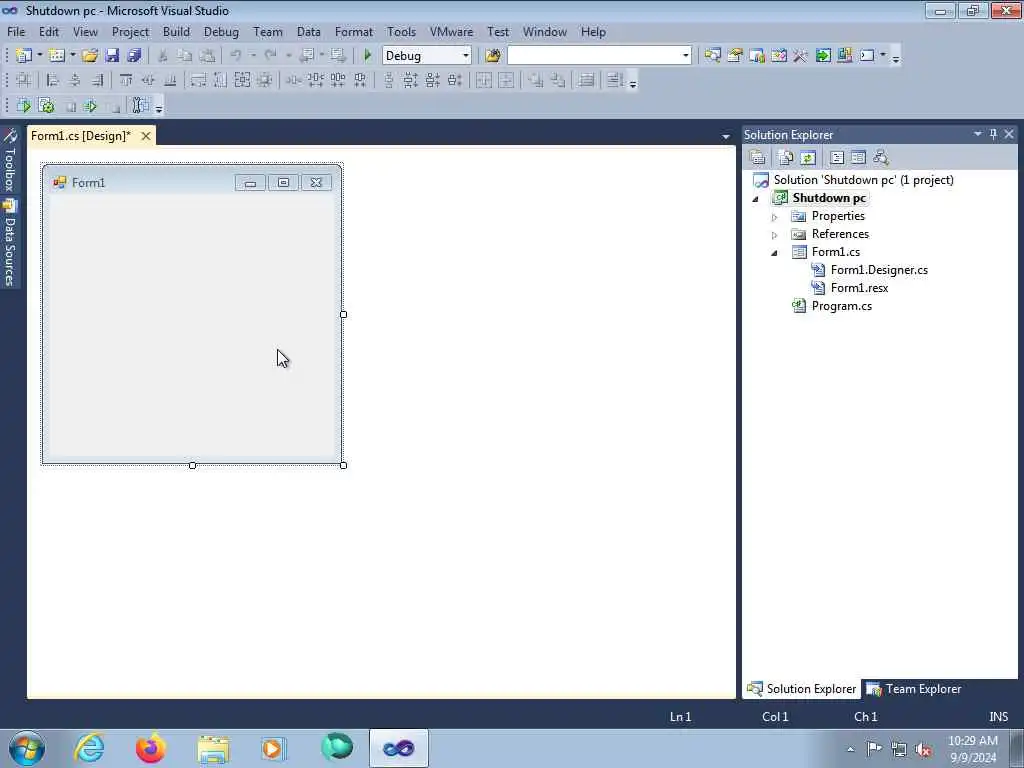Click the Send to Back layout icon
This screenshot has width=1024, height=768.
pyautogui.click(x=558, y=80)
